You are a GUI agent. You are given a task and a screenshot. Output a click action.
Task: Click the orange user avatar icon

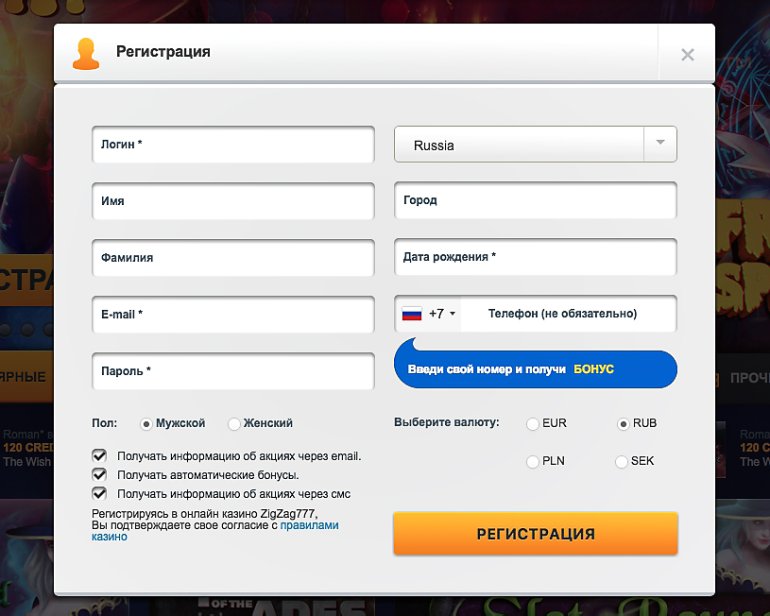pos(86,53)
